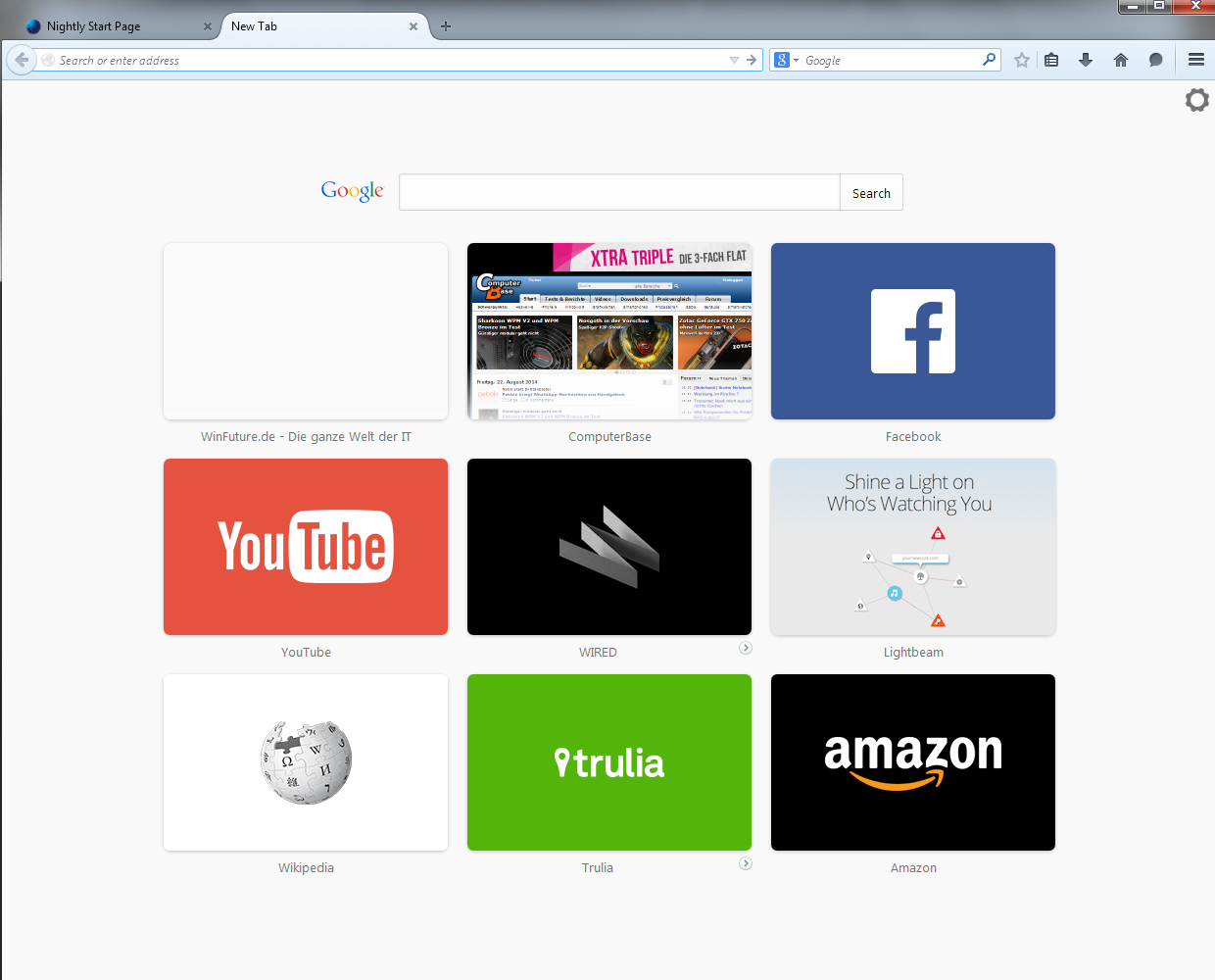Image resolution: width=1215 pixels, height=980 pixels.
Task: Click the Search button next to Google box
Action: 871,193
